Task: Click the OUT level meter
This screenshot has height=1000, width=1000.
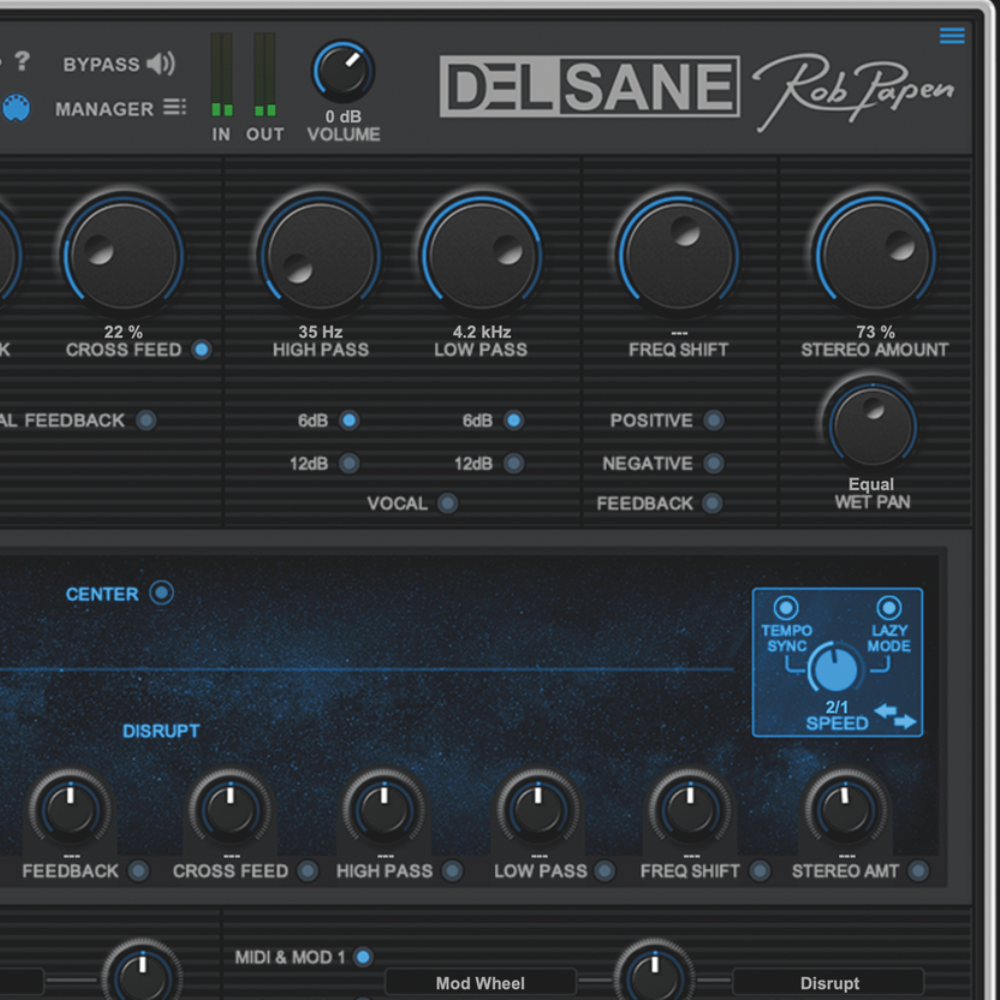Action: [x=265, y=75]
